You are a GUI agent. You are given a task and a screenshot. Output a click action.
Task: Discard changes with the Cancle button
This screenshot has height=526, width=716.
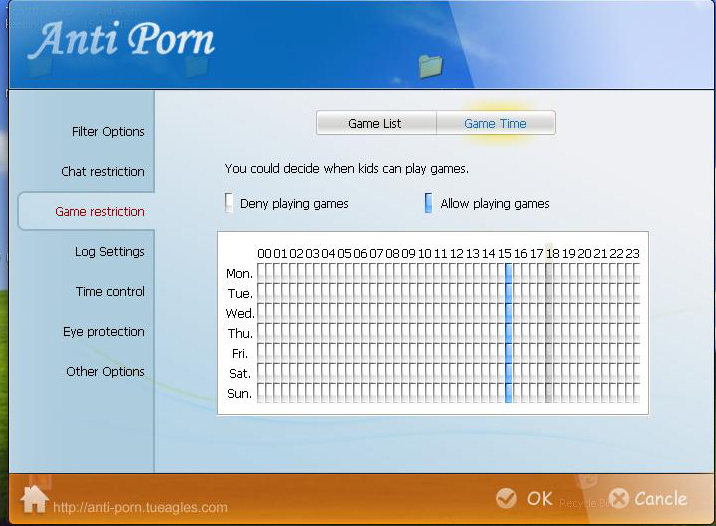(x=648, y=498)
